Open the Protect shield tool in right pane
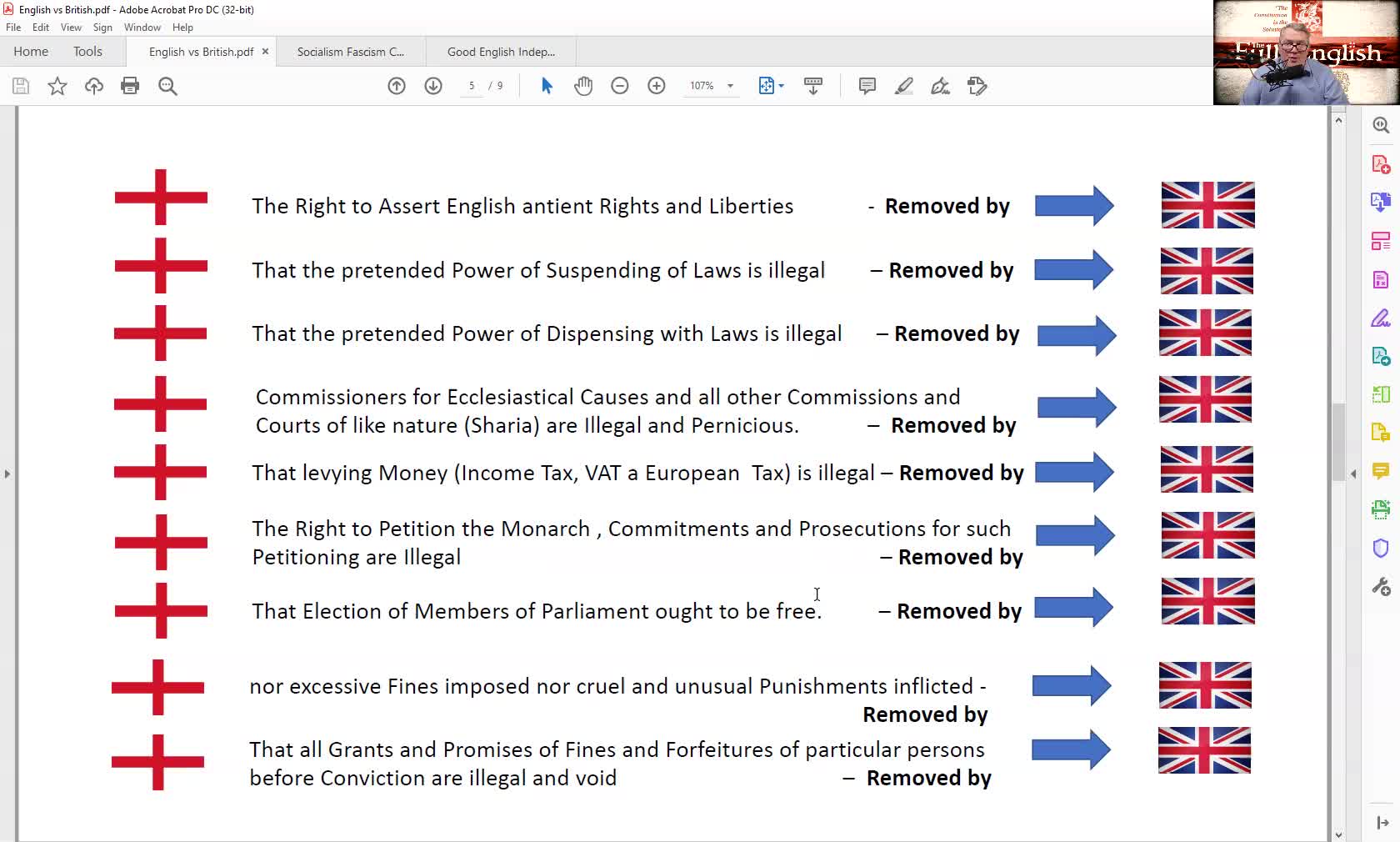This screenshot has height=842, width=1400. click(x=1381, y=548)
